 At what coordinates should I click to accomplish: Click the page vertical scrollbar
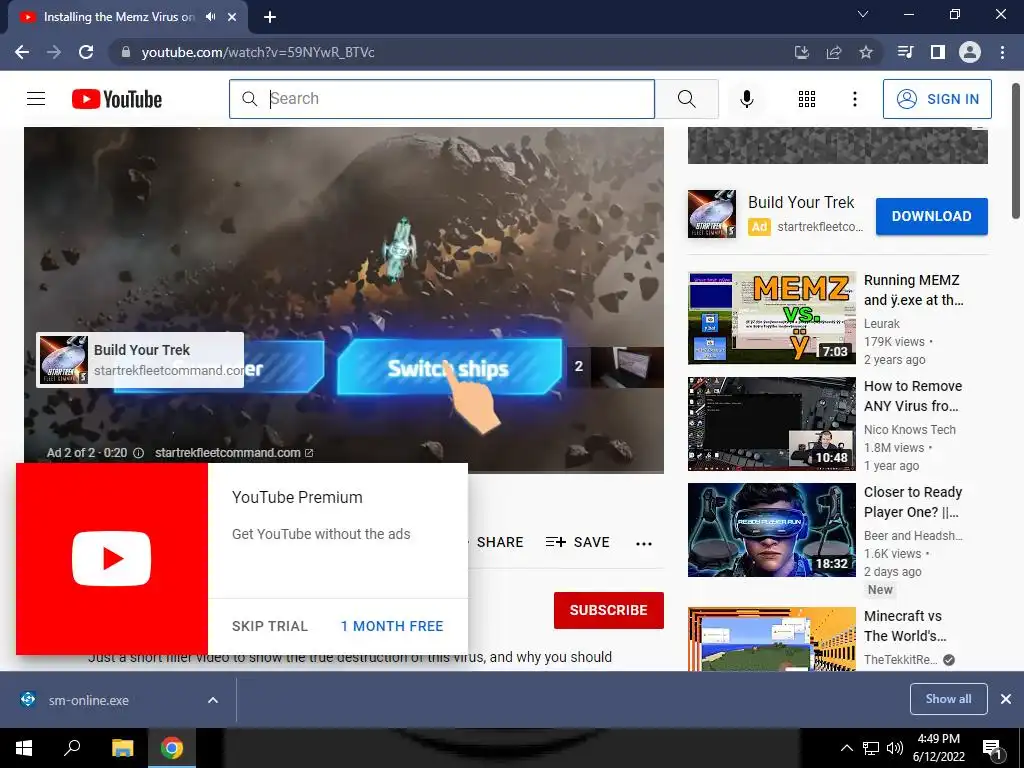[1016, 152]
